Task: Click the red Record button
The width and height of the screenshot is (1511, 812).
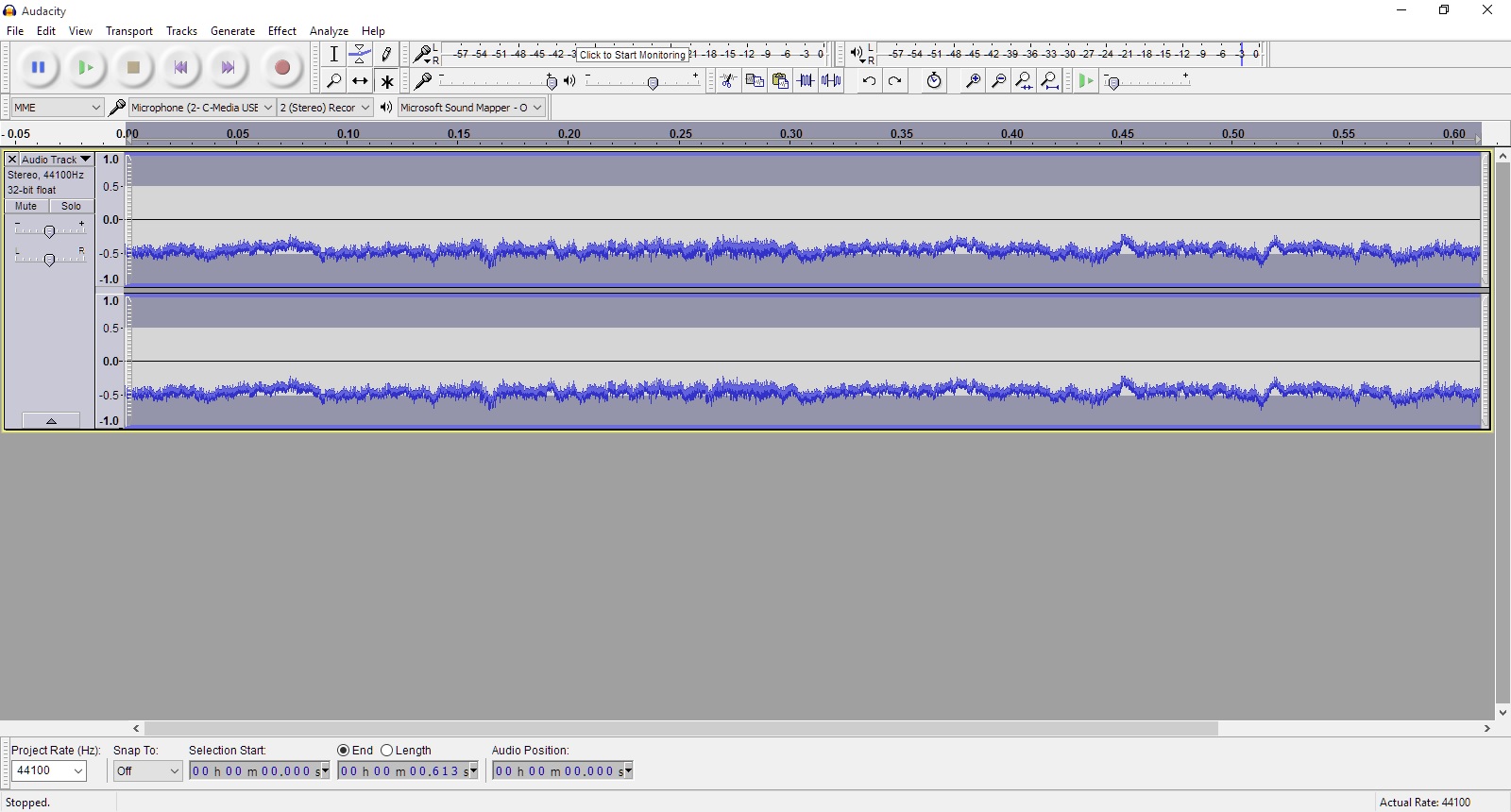Action: pos(281,67)
